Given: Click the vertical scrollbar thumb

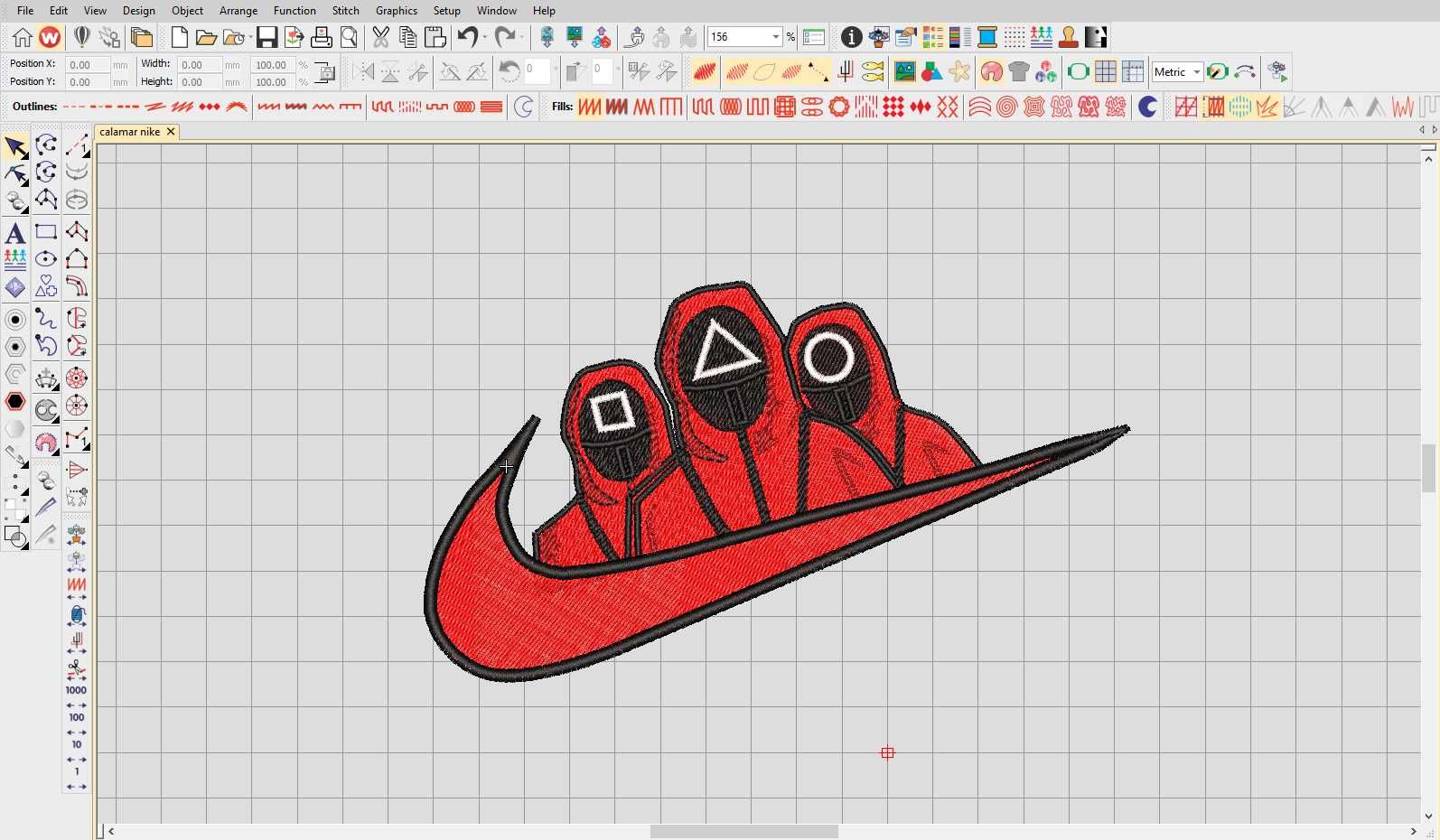Looking at the screenshot, I should 1428,468.
